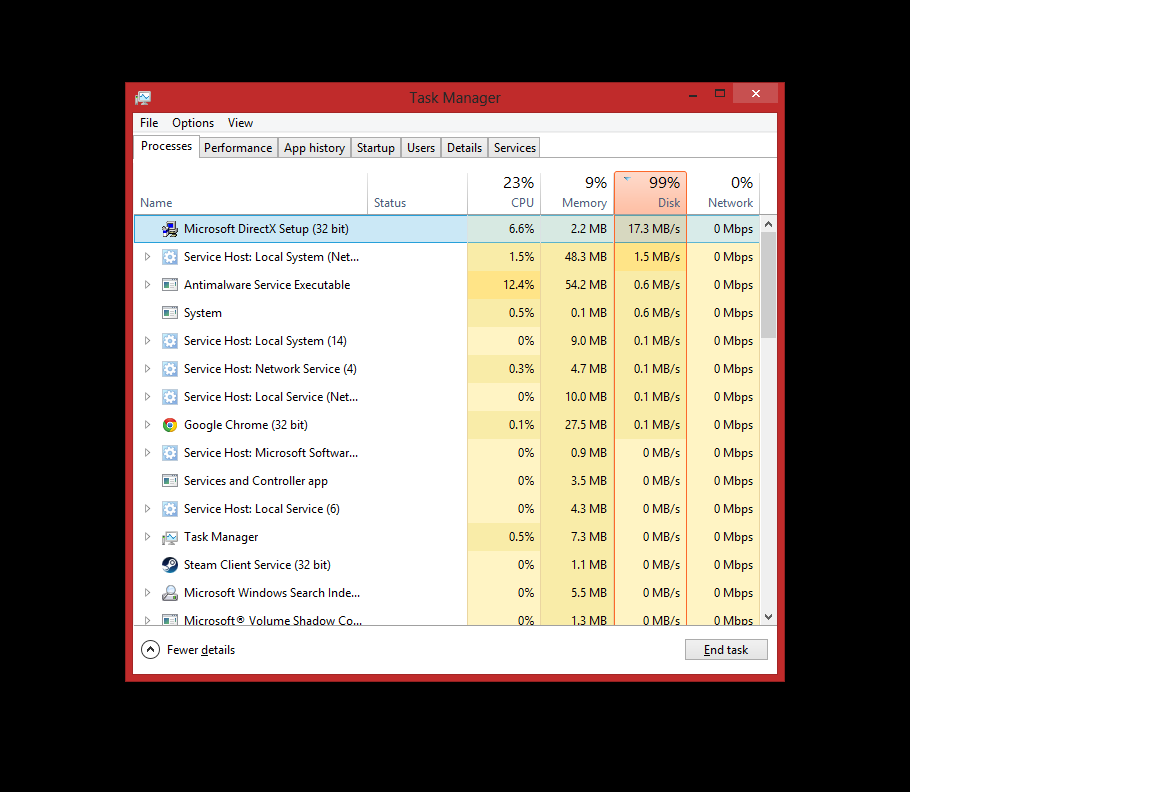Click the Task Manager title bar icon

point(143,98)
